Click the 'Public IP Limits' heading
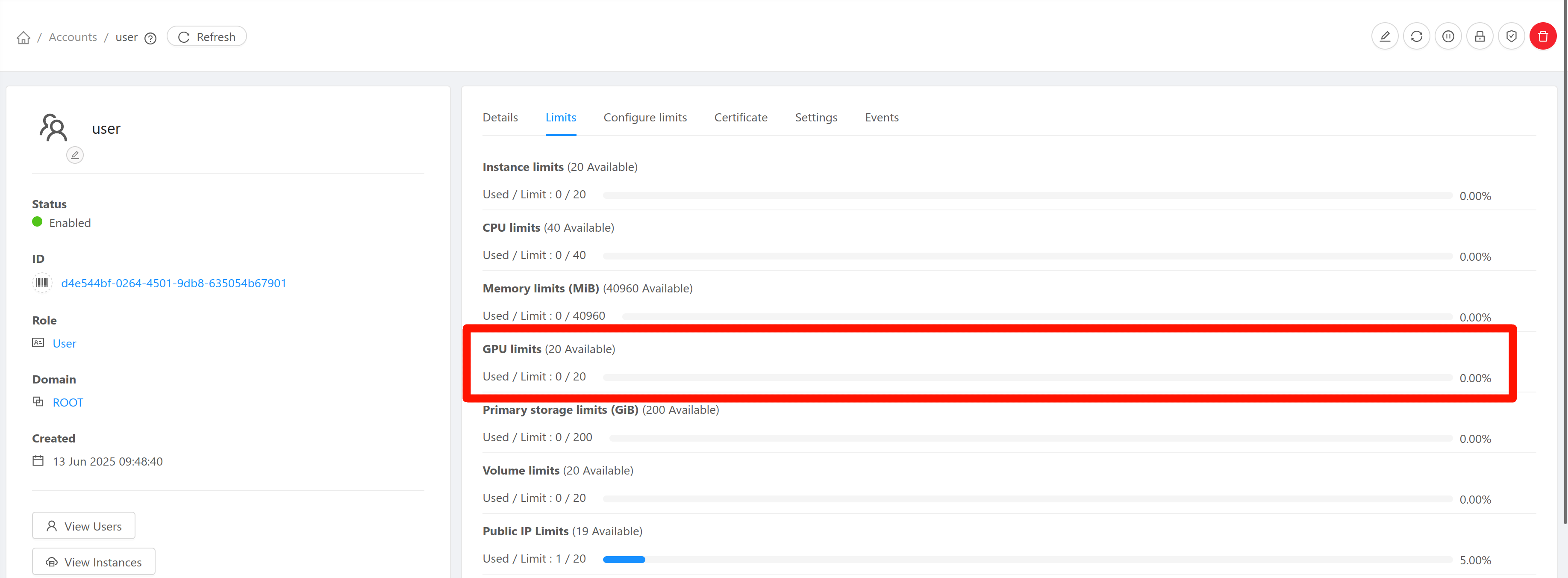The width and height of the screenshot is (1568, 578). [x=525, y=531]
